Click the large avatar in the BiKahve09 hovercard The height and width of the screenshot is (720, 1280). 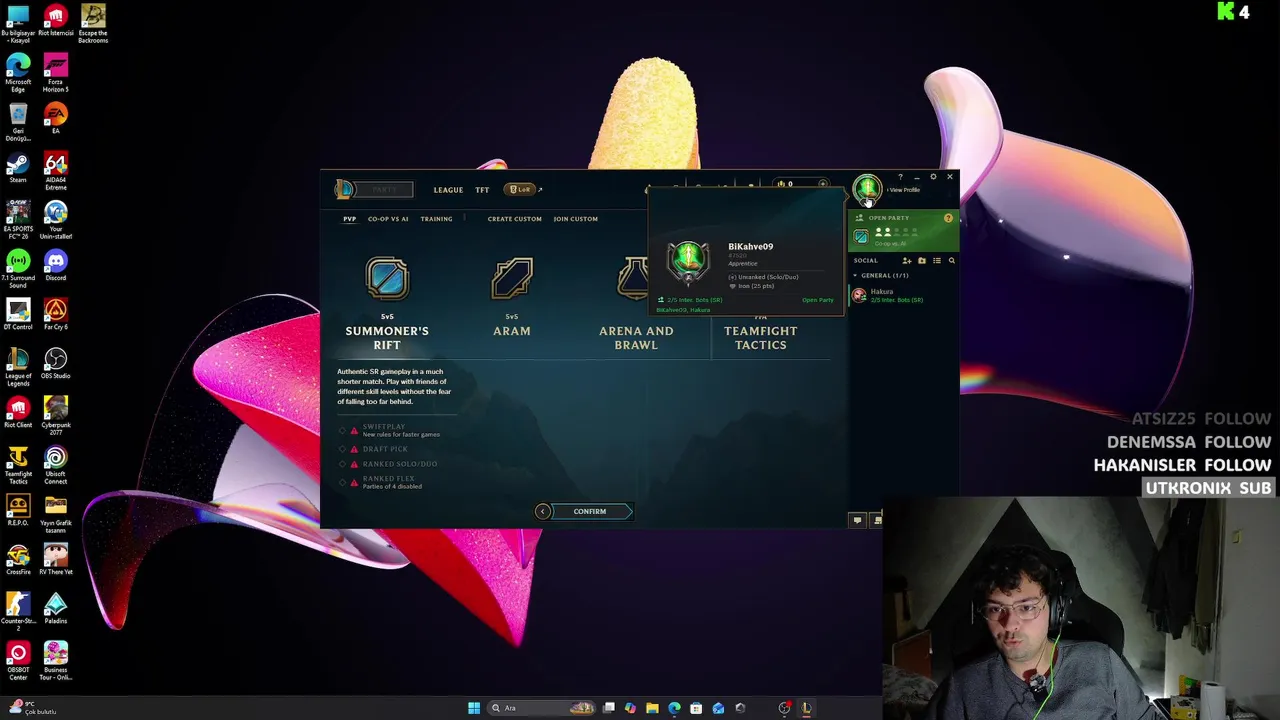[688, 262]
